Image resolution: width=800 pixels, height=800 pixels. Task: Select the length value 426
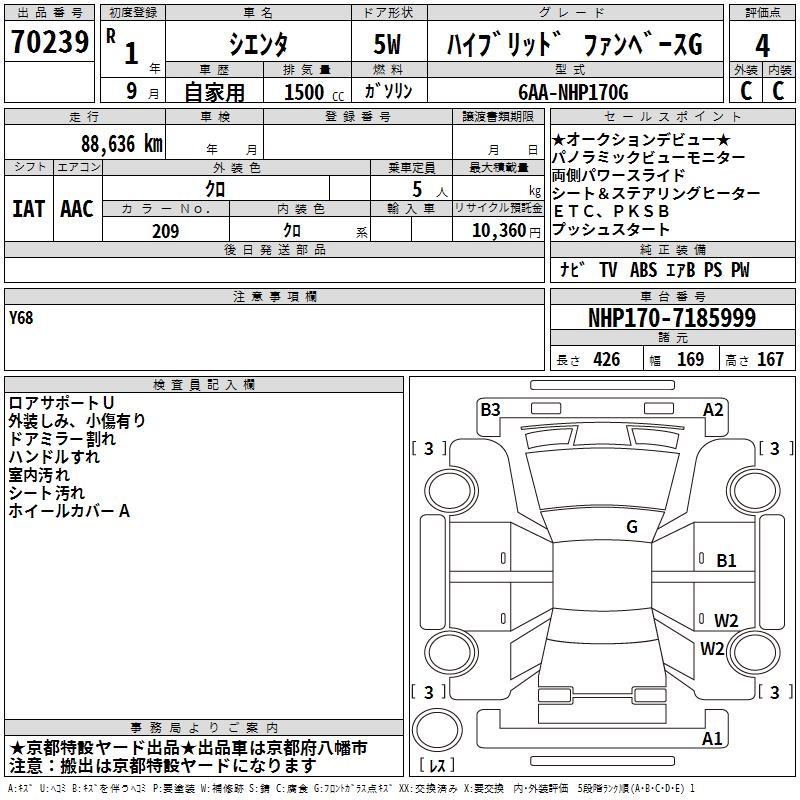pos(607,359)
